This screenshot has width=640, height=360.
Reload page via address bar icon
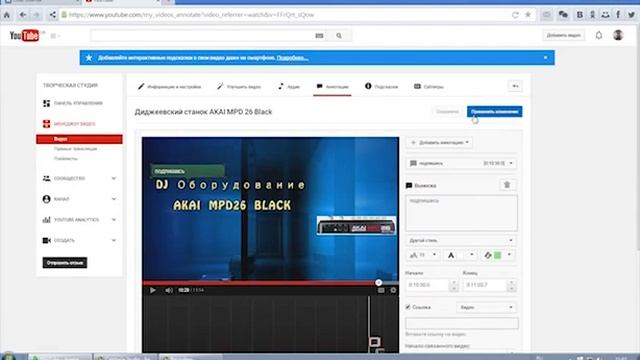coord(515,15)
